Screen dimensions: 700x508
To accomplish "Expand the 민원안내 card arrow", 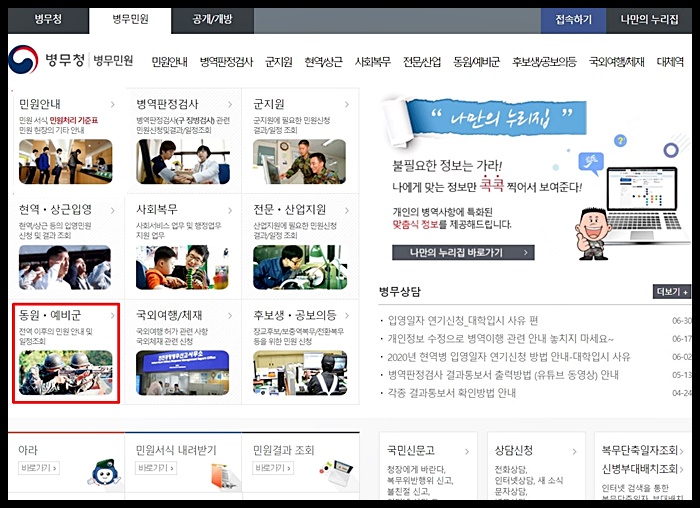I will [112, 104].
